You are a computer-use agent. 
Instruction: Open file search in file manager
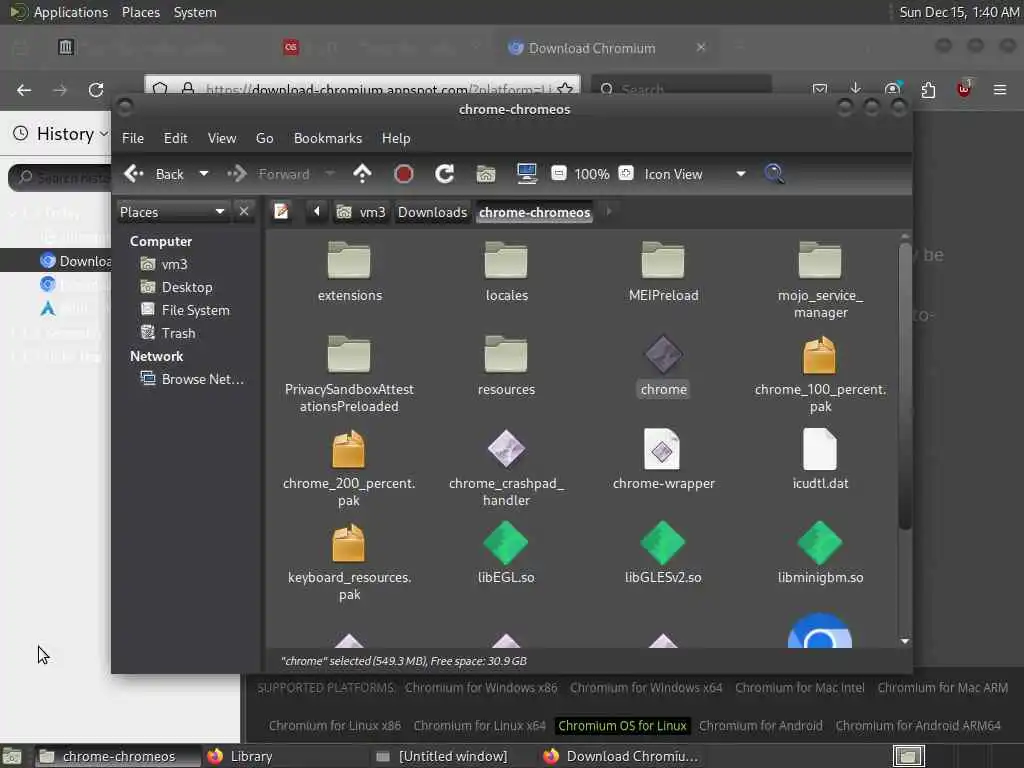coord(774,174)
